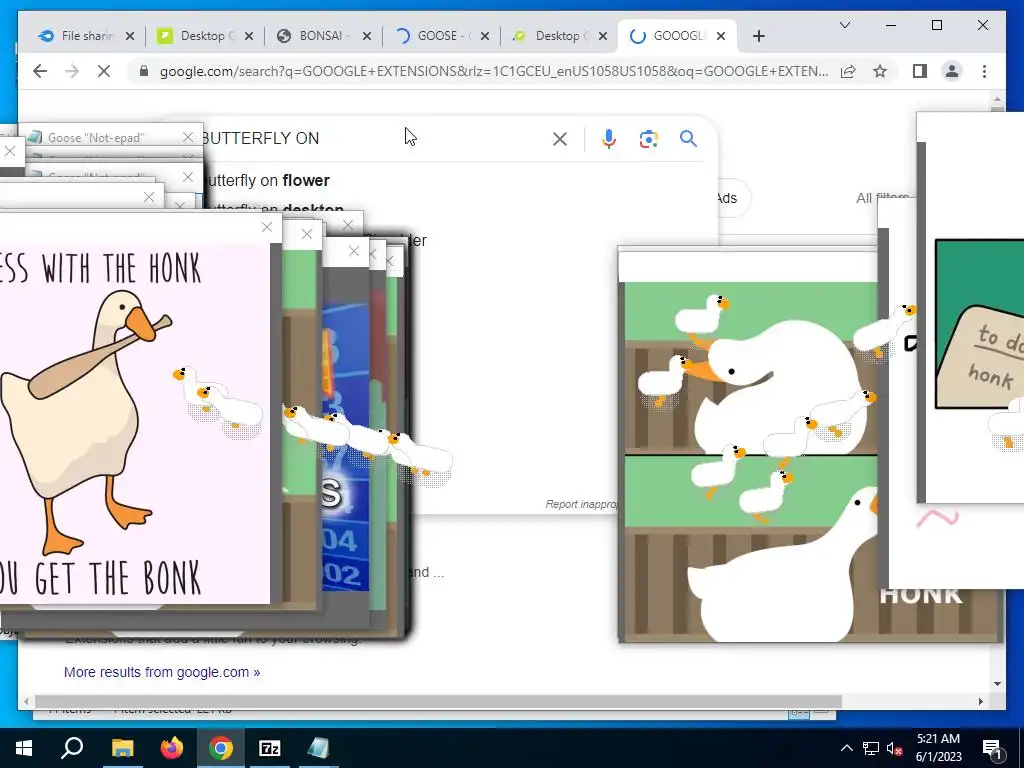The height and width of the screenshot is (768, 1024).
Task: Open File Explorer from taskbar
Action: point(122,748)
